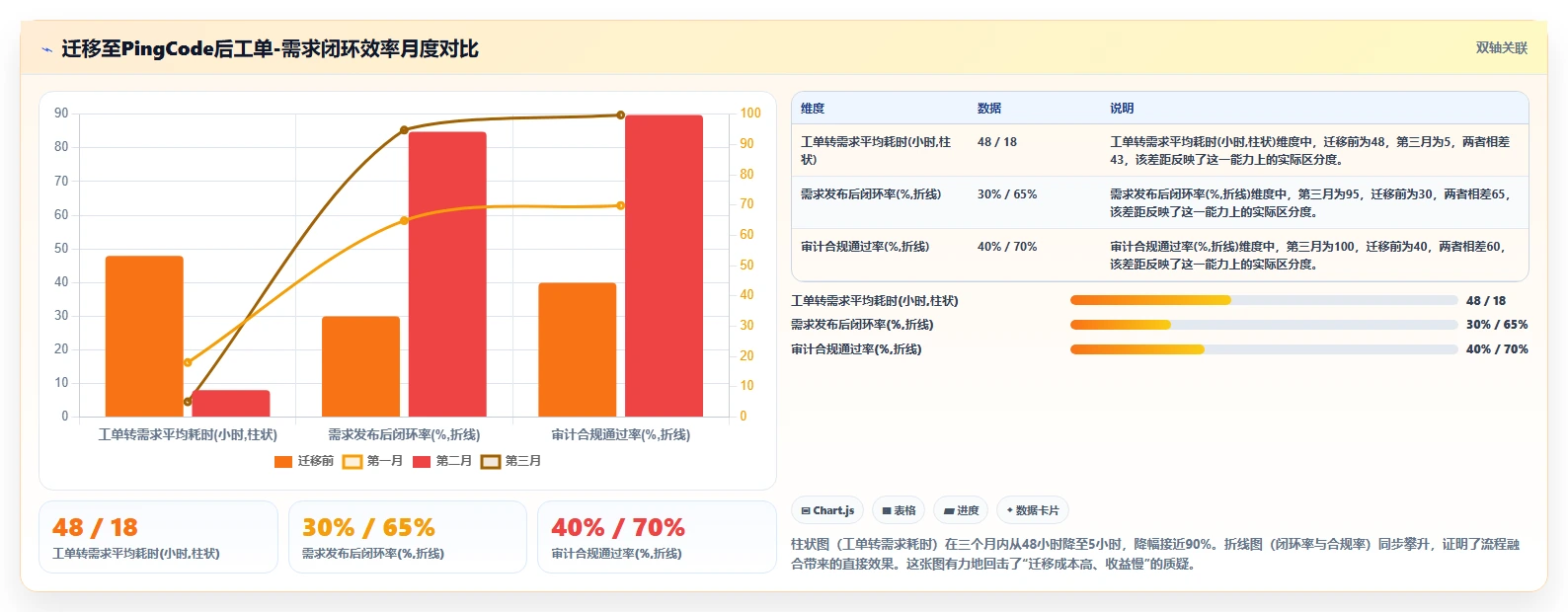
Task: Click the progress bar for 工单转需求平均耗时
Action: click(x=1264, y=300)
